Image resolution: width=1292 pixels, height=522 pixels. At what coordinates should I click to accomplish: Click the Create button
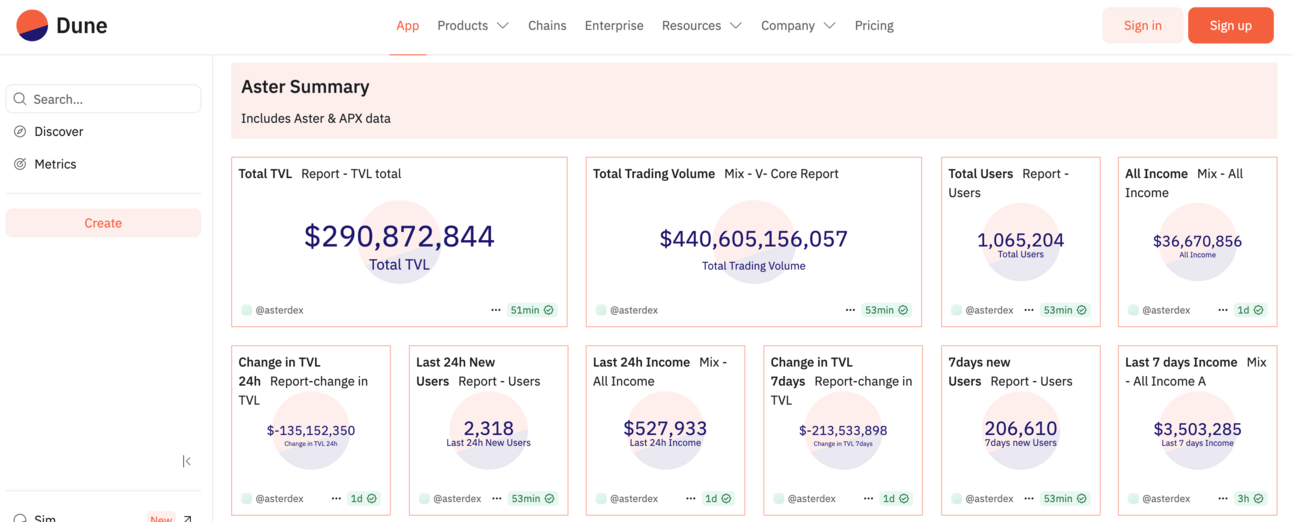point(103,223)
